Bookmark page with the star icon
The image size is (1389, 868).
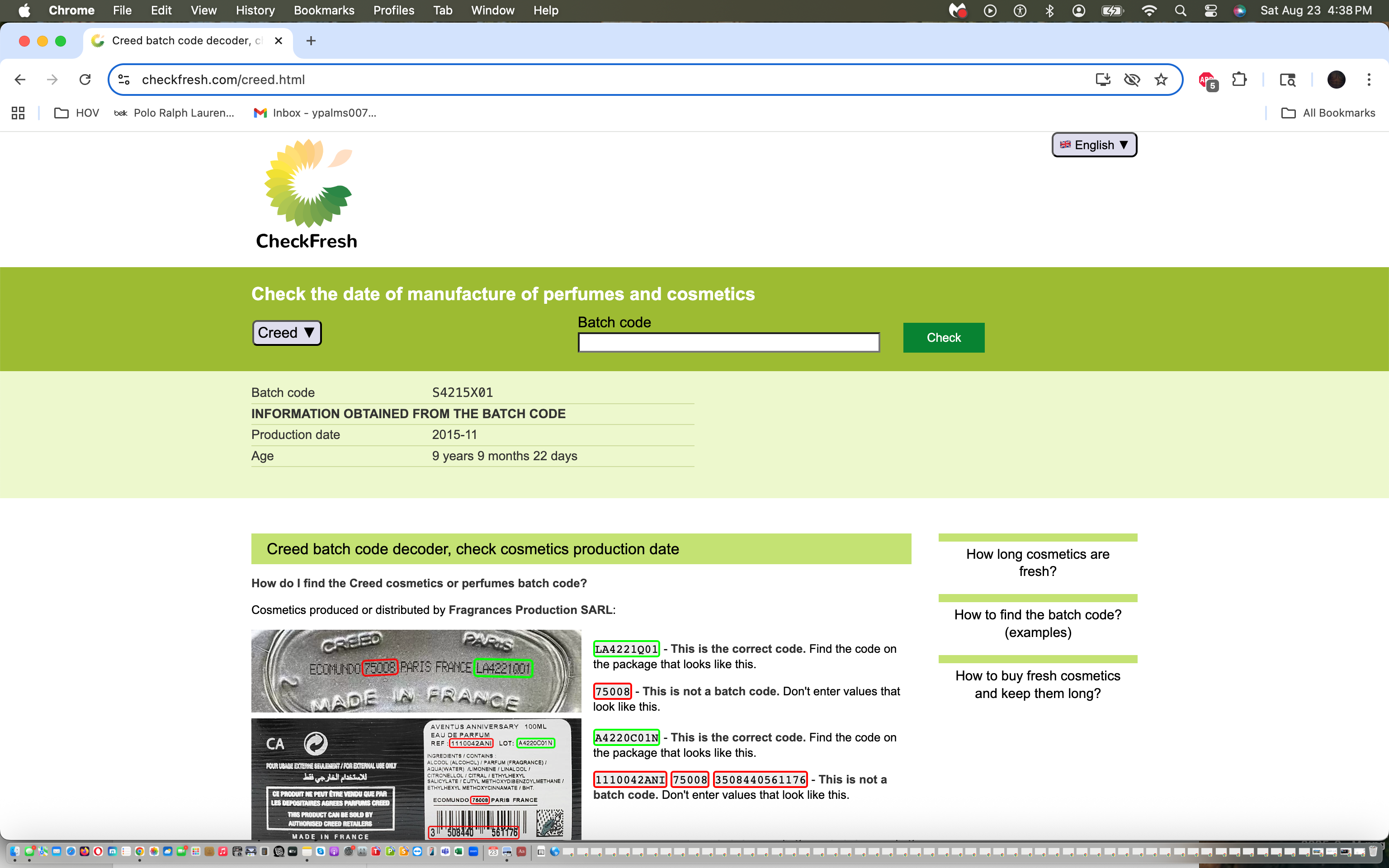1161,80
